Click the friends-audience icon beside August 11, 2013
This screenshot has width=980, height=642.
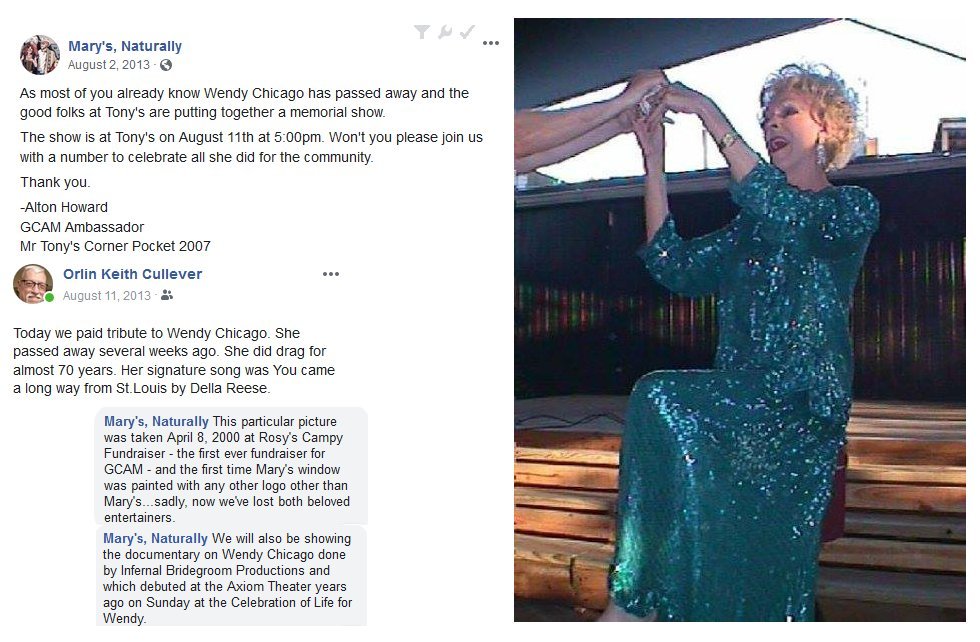[x=167, y=295]
